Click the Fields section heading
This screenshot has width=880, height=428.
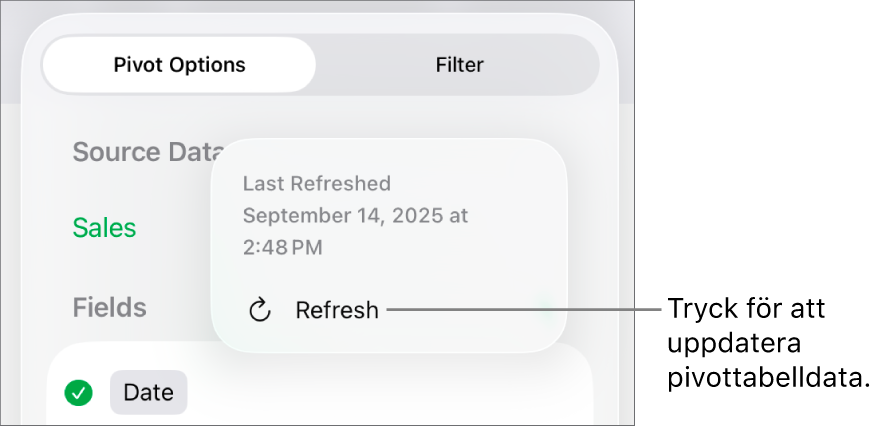click(109, 307)
